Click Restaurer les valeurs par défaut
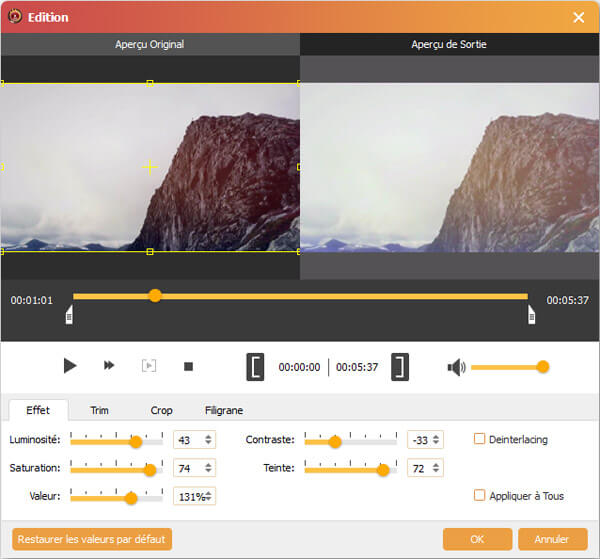The width and height of the screenshot is (600, 559). click(92, 539)
